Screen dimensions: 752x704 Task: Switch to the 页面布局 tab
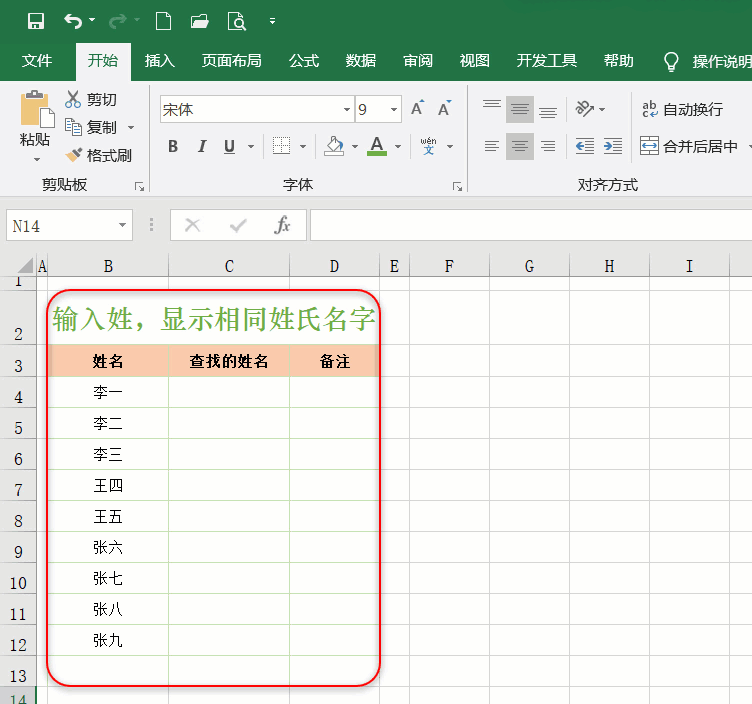point(232,61)
